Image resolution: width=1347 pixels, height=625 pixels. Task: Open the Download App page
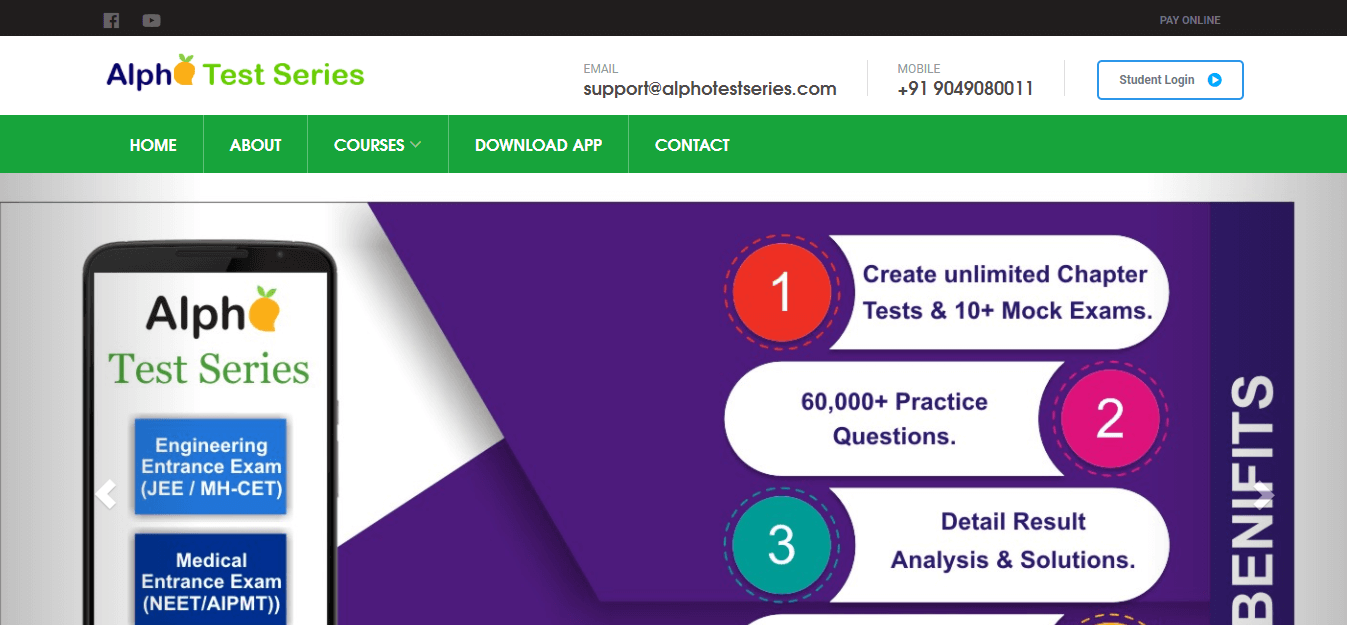pyautogui.click(x=538, y=145)
